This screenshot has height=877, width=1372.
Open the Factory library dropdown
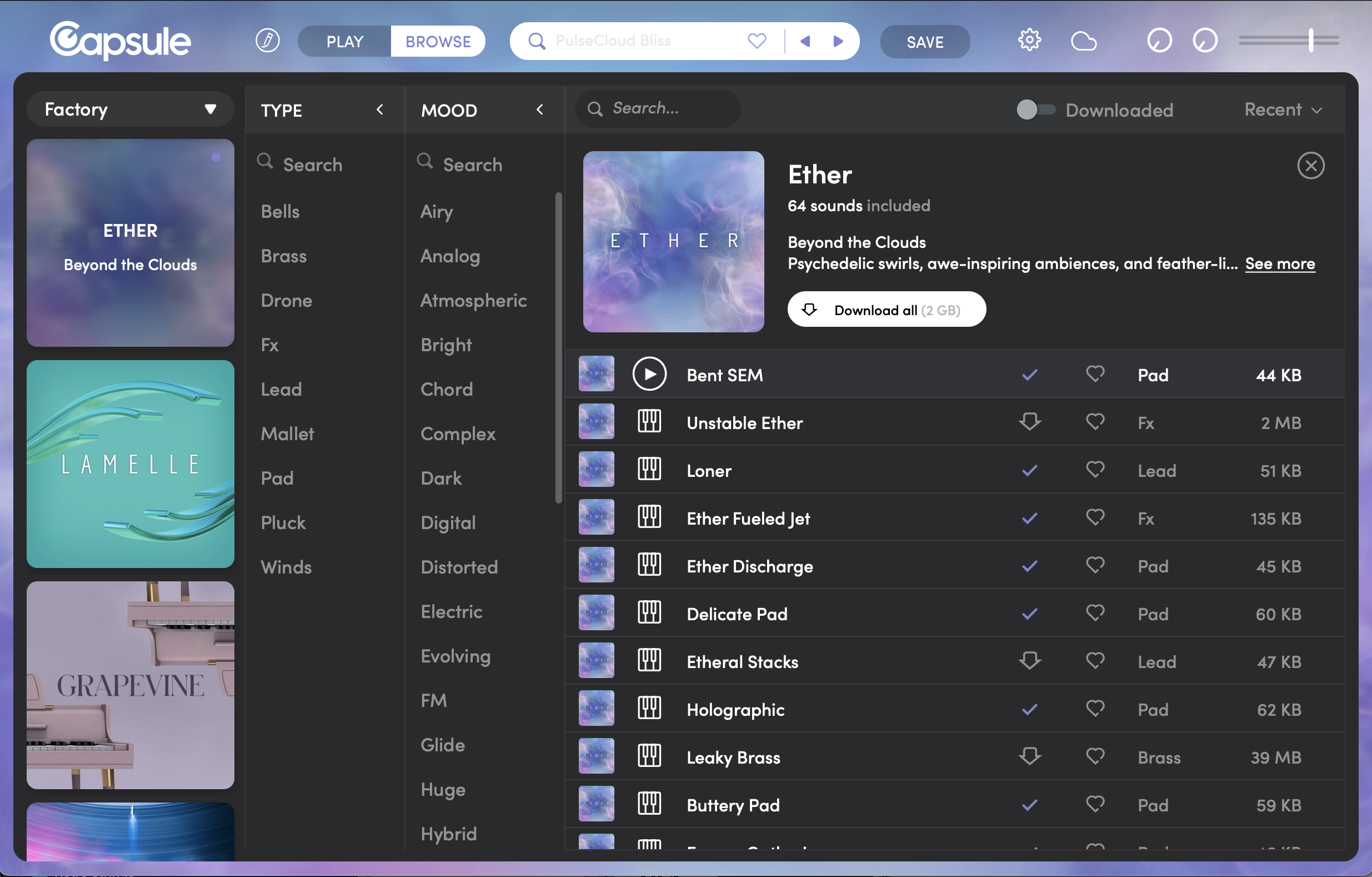[x=130, y=109]
